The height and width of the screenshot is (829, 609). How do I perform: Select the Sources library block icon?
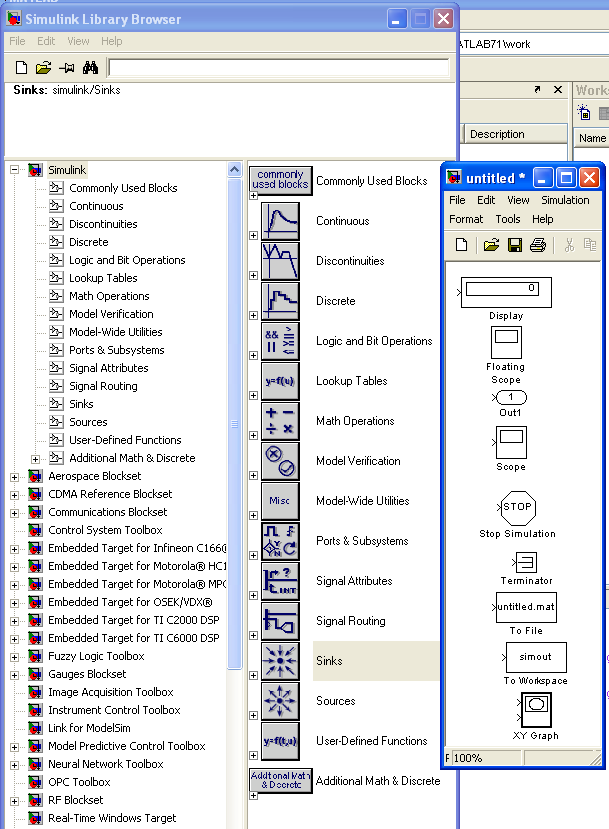pos(280,701)
